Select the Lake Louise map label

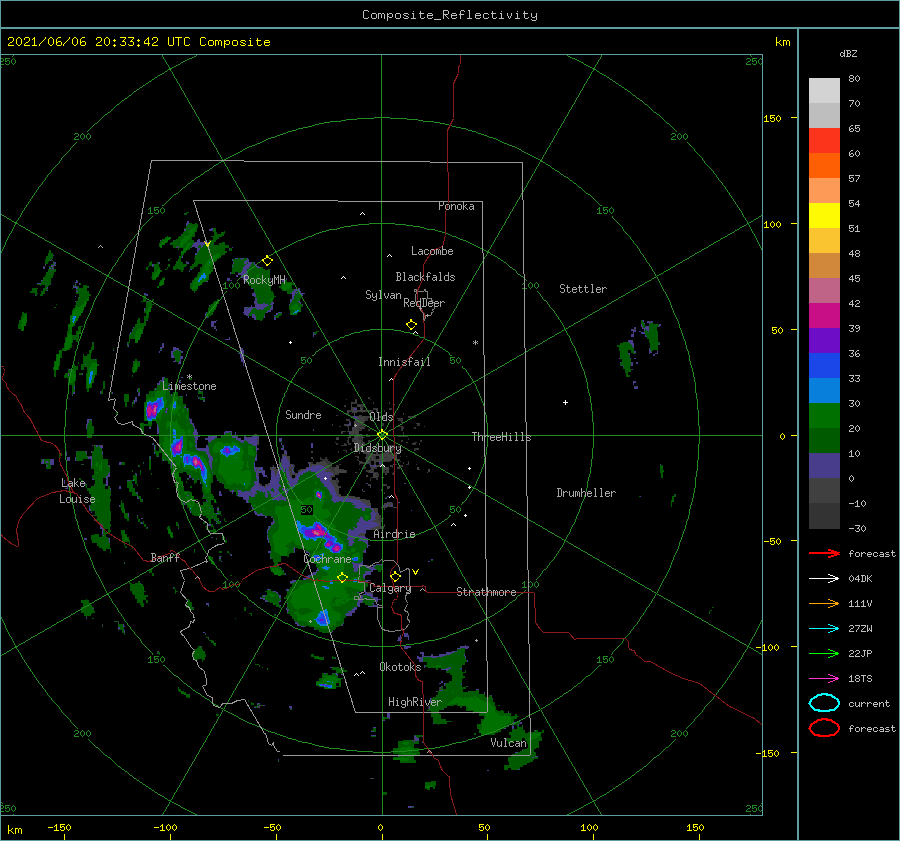(x=77, y=491)
